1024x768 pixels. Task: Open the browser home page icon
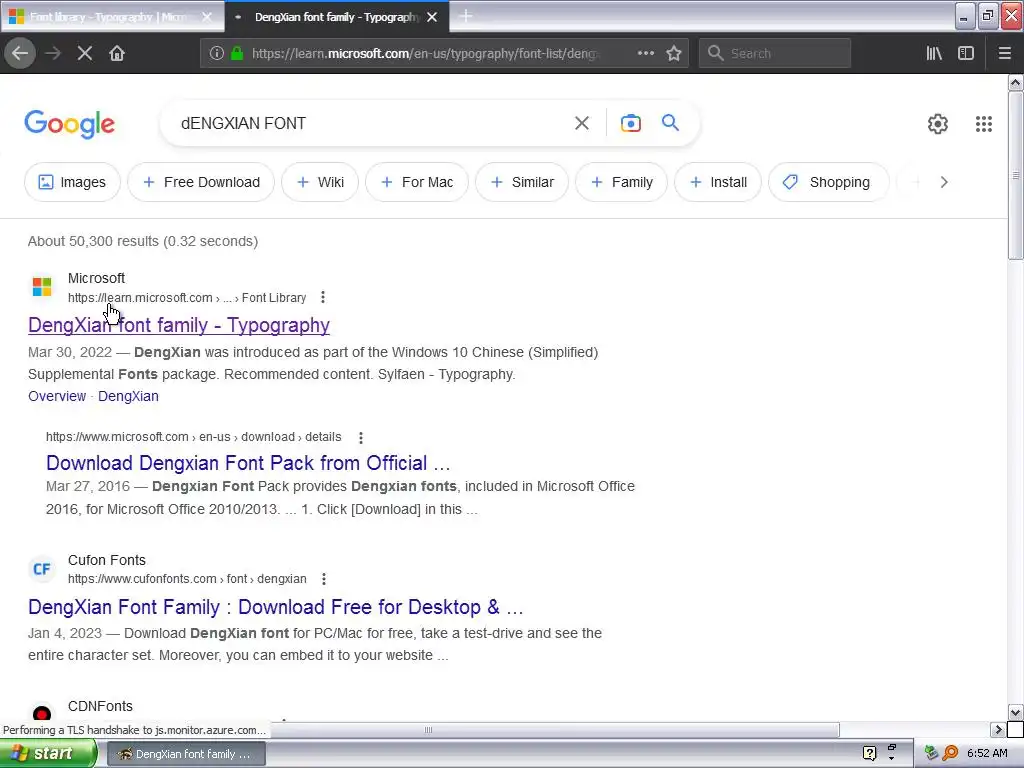click(117, 53)
